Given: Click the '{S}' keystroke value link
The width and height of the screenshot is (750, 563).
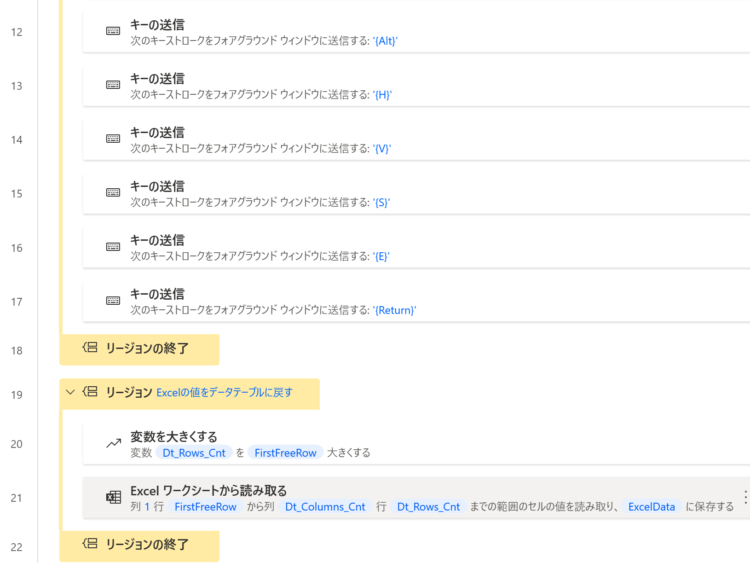Looking at the screenshot, I should 381,203.
